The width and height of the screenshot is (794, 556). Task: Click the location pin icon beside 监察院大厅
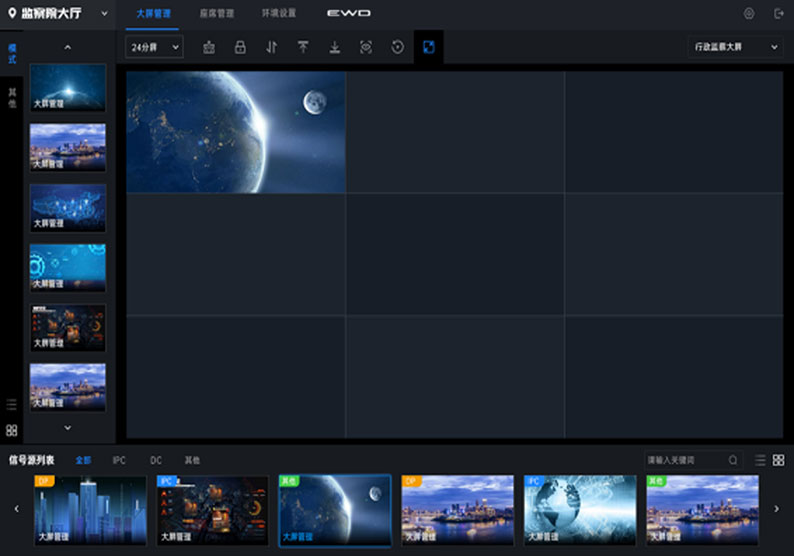[x=12, y=13]
